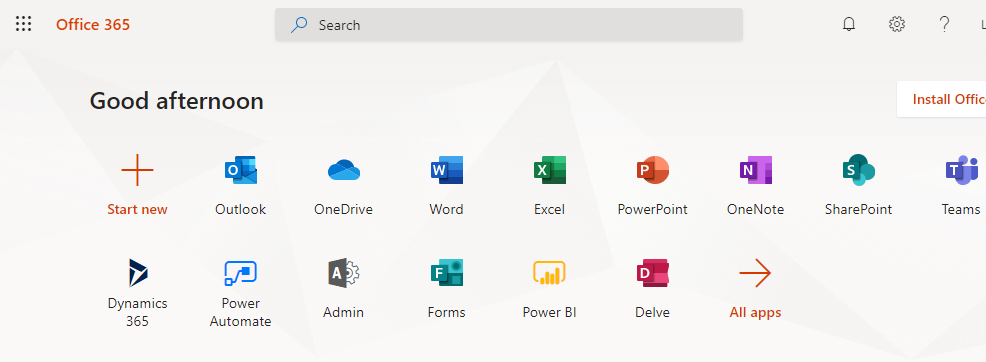Image resolution: width=986 pixels, height=362 pixels.
Task: Open notifications bell
Action: (849, 25)
